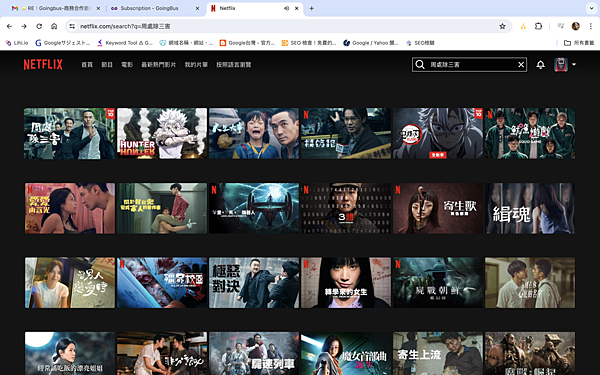
Task: Go forward using browser forward arrow
Action: click(x=24, y=26)
